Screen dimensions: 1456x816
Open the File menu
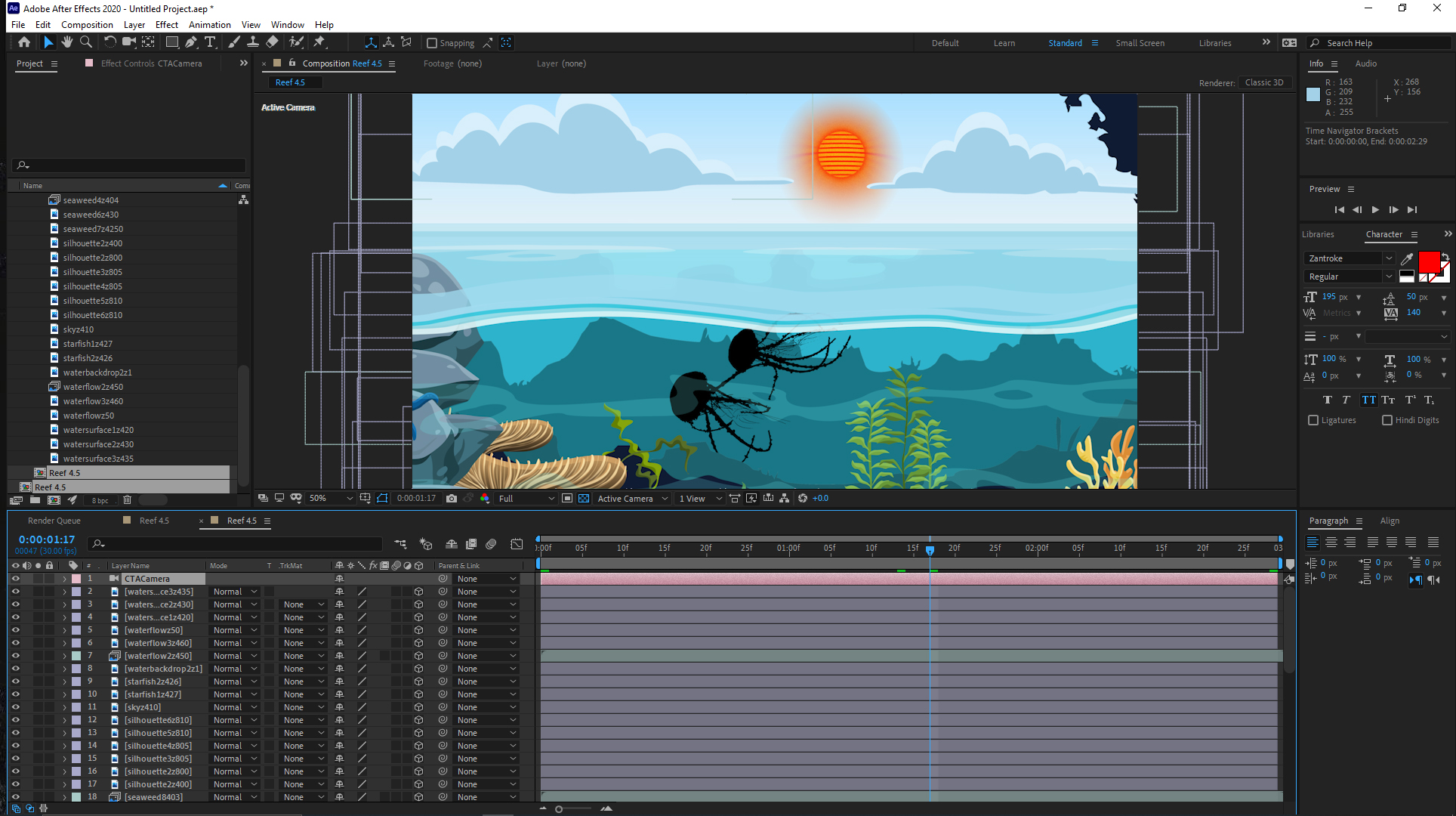pos(18,25)
